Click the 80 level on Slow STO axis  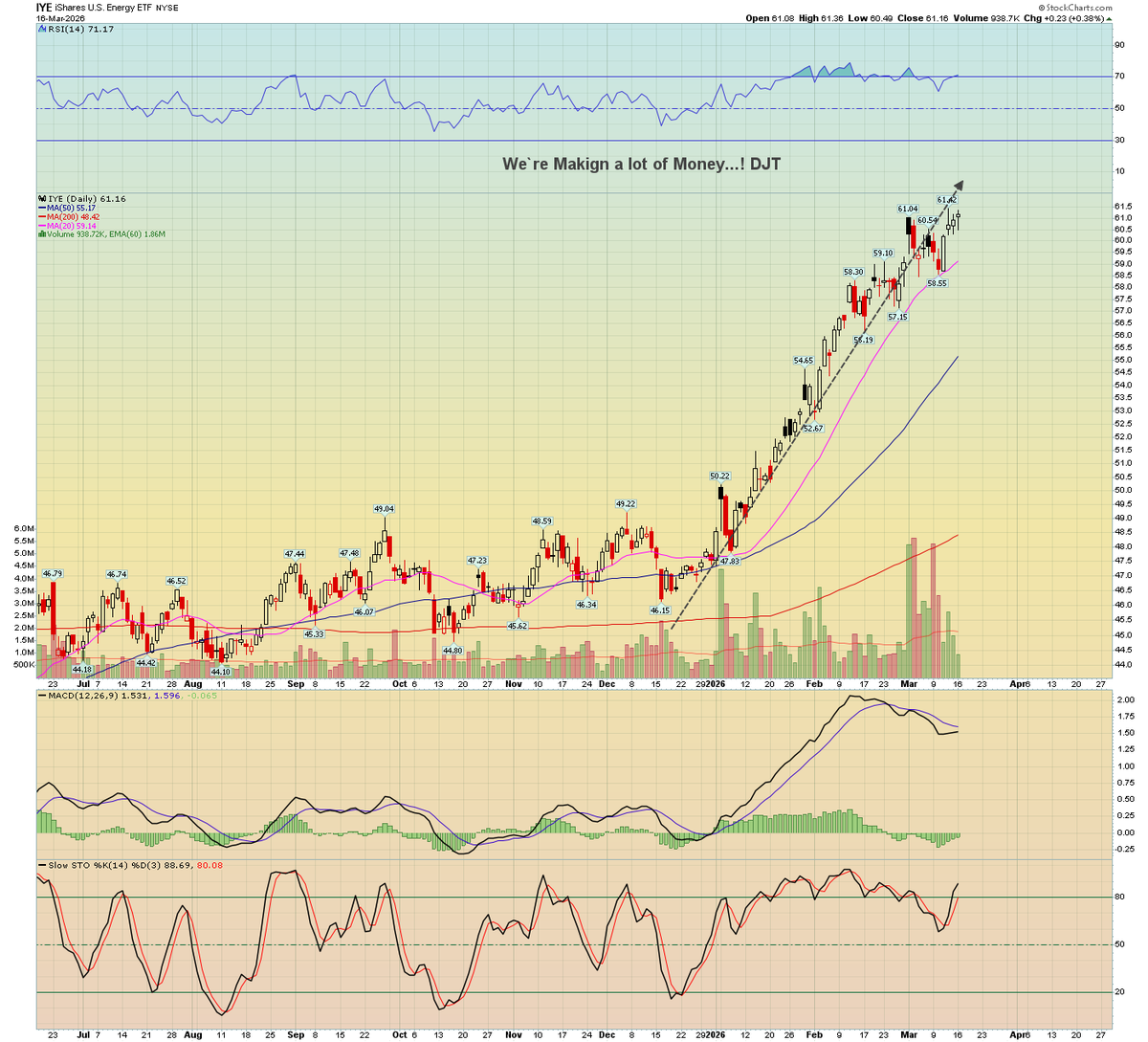tap(1119, 897)
